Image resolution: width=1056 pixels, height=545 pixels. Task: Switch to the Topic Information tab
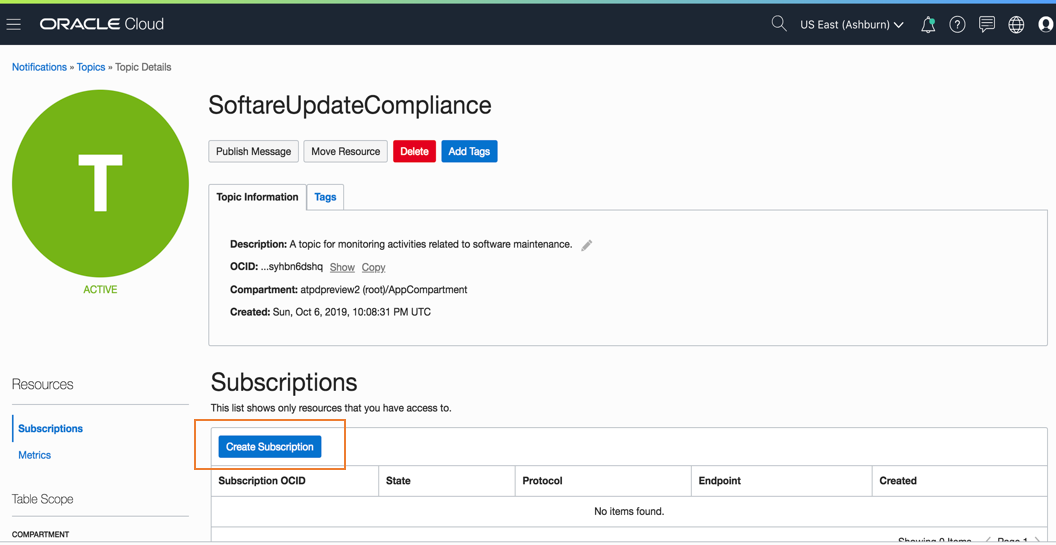click(x=257, y=197)
